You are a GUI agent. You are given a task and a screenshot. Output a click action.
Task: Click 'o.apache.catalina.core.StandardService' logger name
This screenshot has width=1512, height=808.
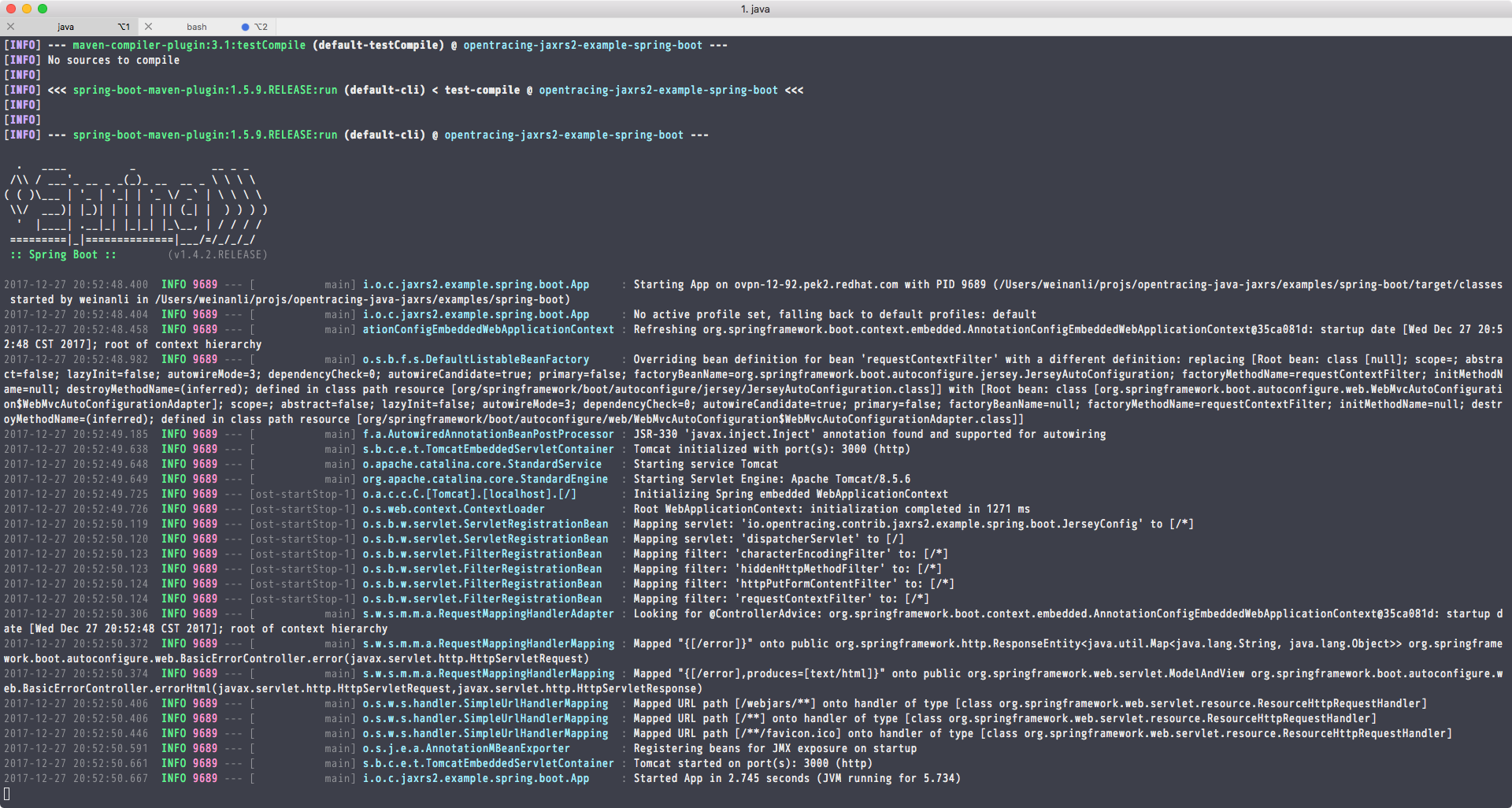point(482,464)
